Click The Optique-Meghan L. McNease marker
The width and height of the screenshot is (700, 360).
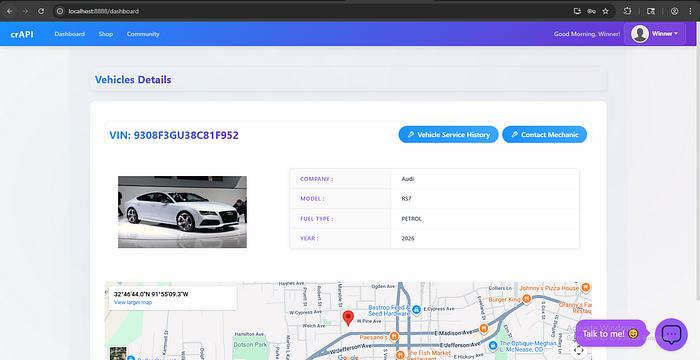point(492,345)
